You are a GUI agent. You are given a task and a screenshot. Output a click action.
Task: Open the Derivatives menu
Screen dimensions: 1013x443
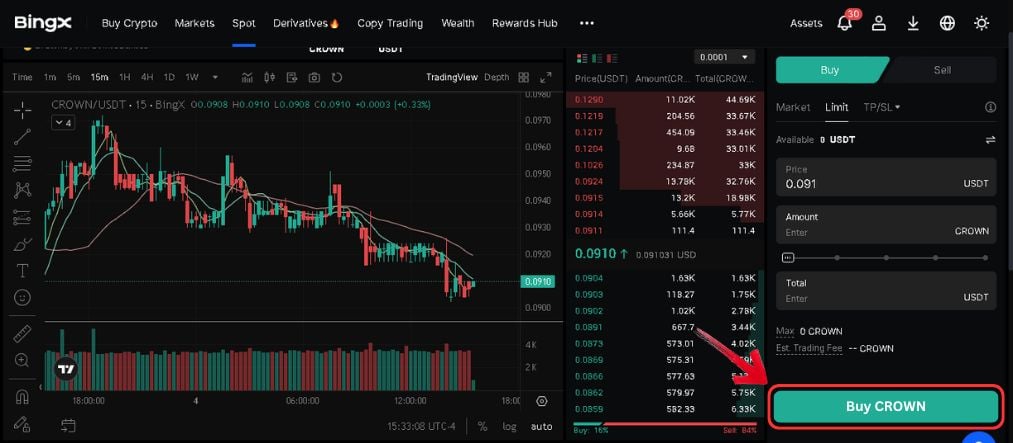click(306, 23)
